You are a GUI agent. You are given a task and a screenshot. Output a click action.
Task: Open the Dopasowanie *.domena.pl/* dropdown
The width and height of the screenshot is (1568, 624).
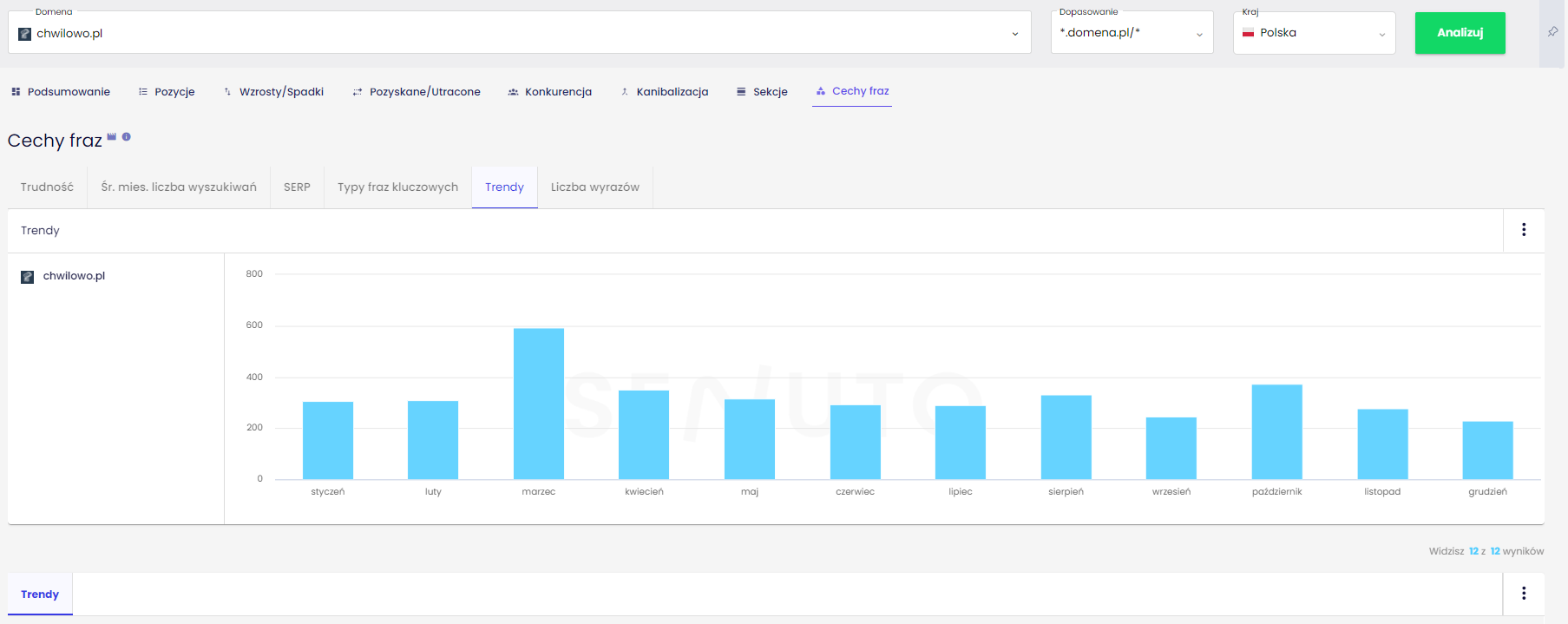click(x=1132, y=33)
